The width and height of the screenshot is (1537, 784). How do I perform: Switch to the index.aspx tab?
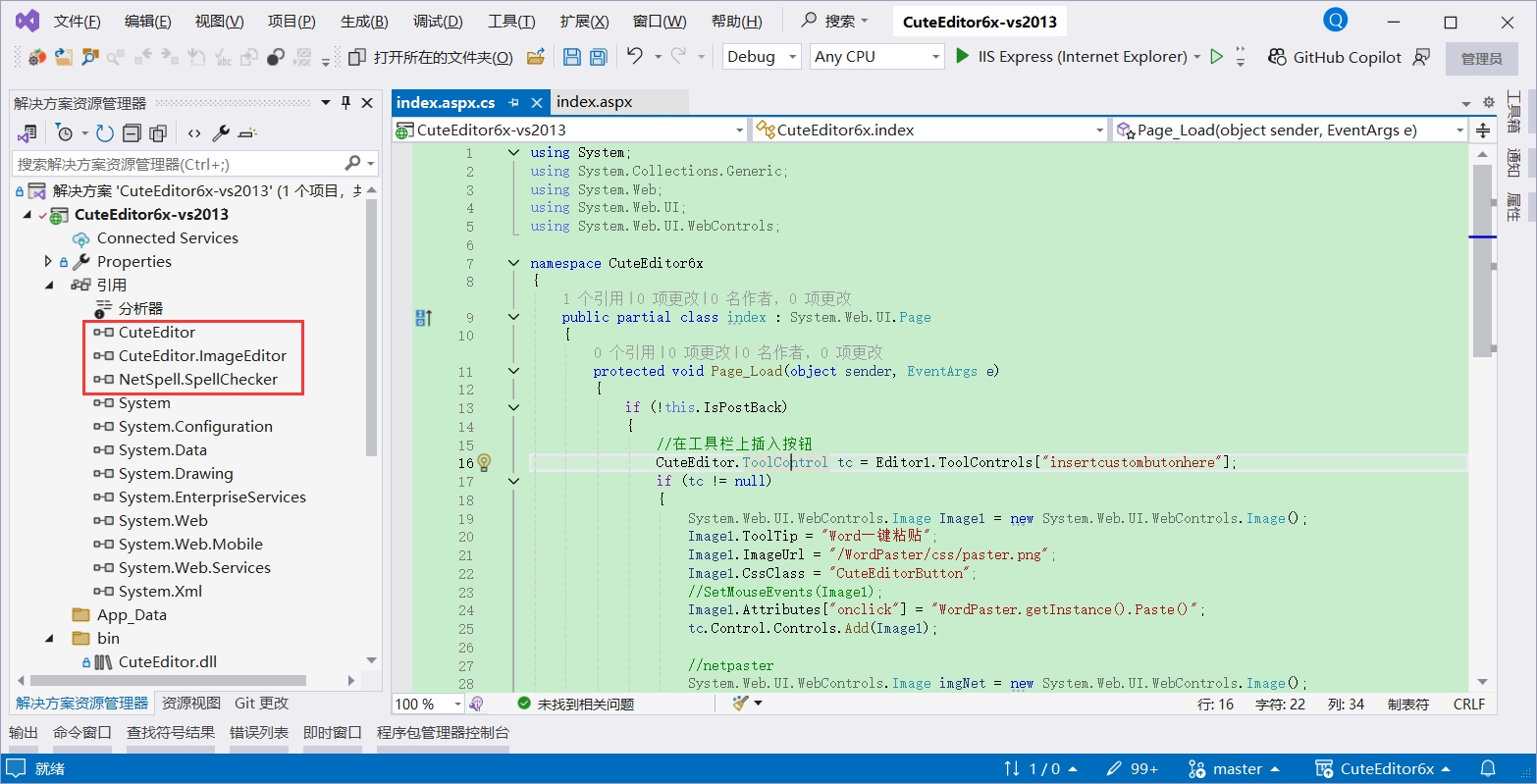[595, 102]
